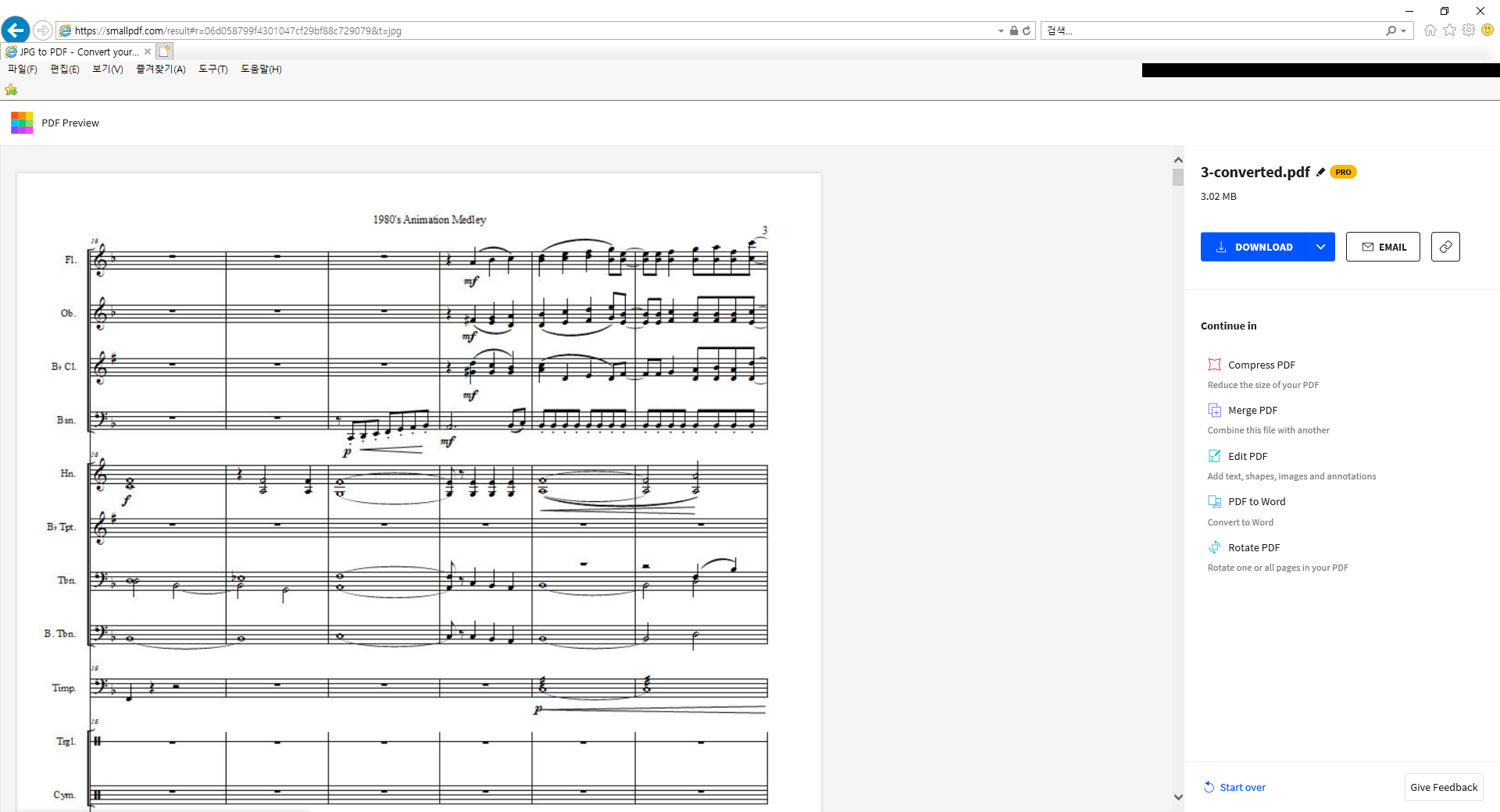Viewport: 1500px width, 812px height.
Task: Open the 도움말(H) menu
Action: 261,69
